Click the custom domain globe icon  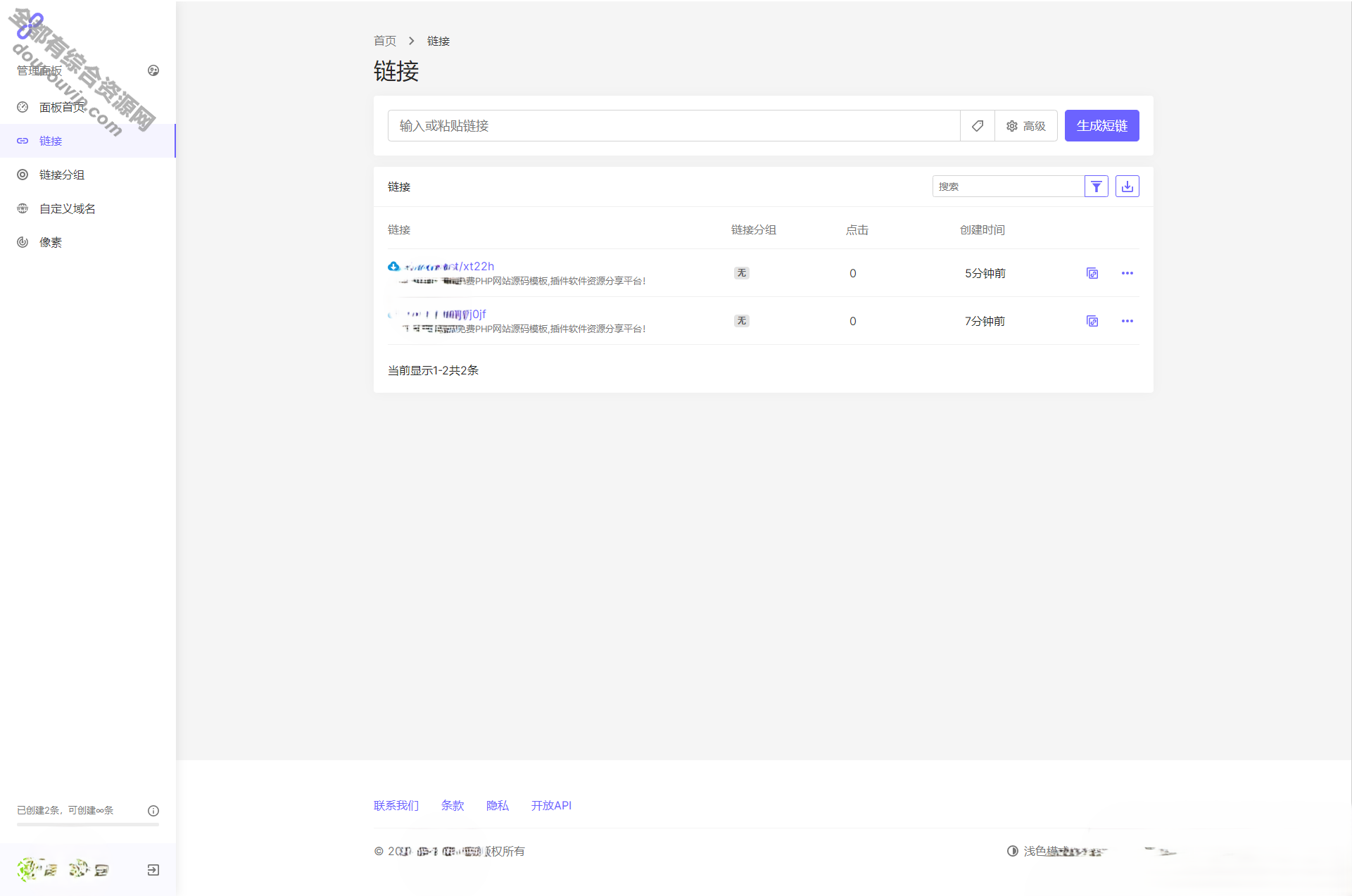tap(23, 208)
